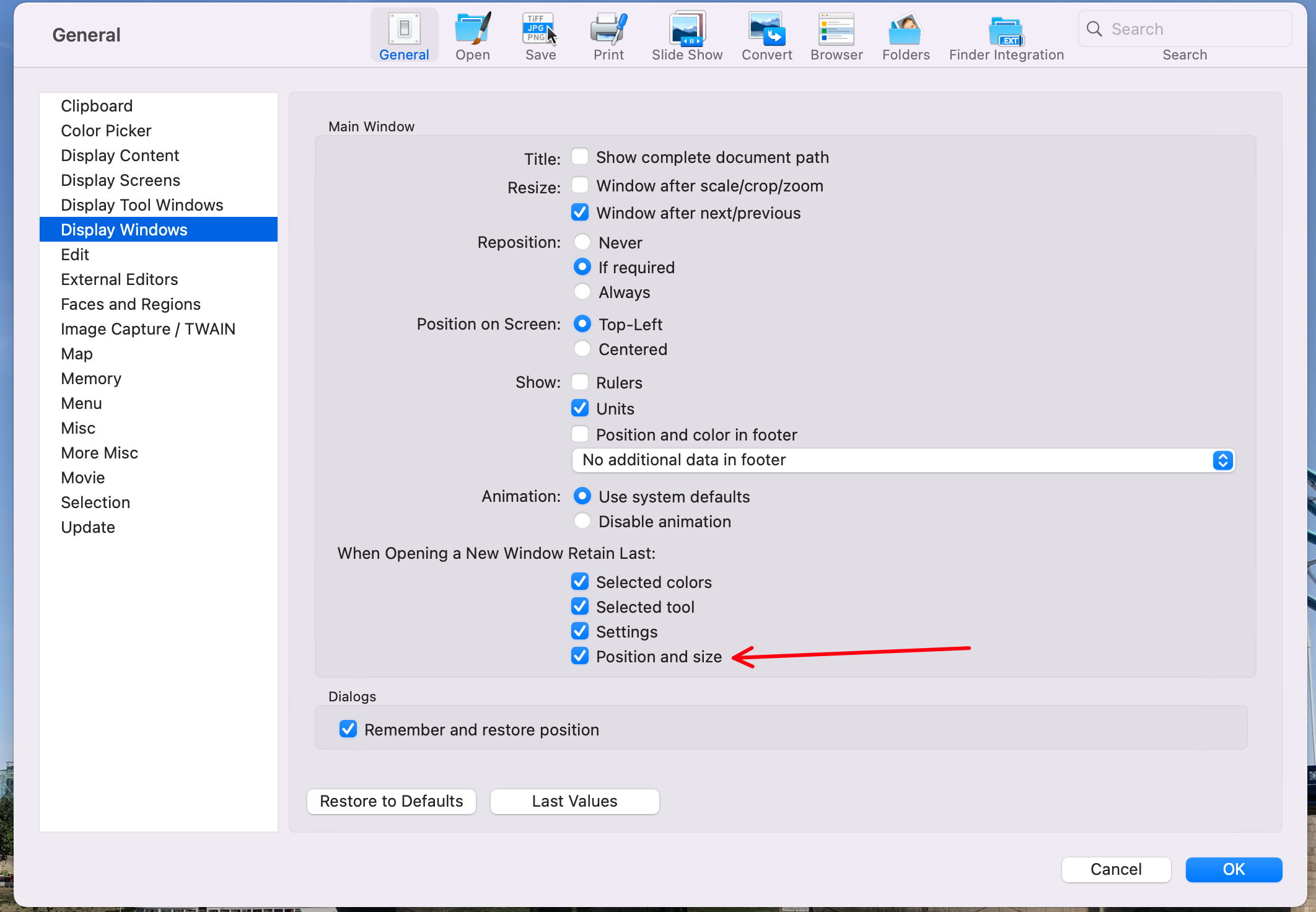This screenshot has height=912, width=1316.
Task: Toggle the Position and size checkbox
Action: tap(579, 656)
